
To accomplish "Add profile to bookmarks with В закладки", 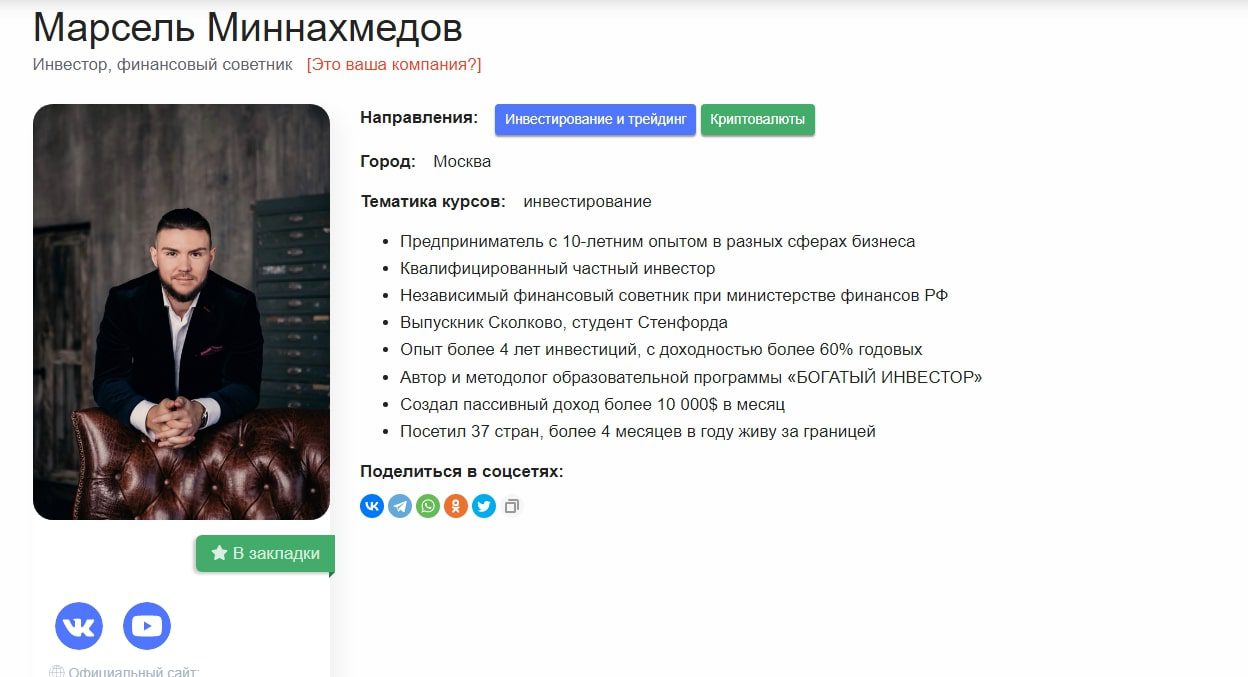I will (265, 554).
